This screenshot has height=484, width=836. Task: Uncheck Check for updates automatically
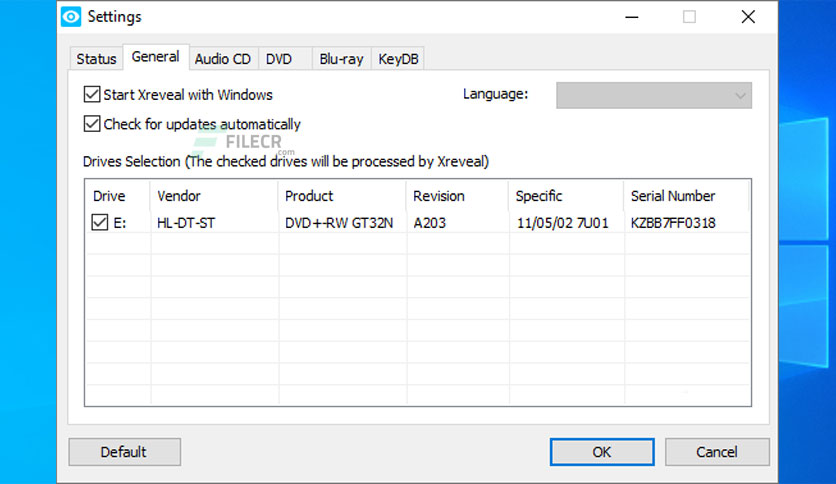click(x=92, y=124)
